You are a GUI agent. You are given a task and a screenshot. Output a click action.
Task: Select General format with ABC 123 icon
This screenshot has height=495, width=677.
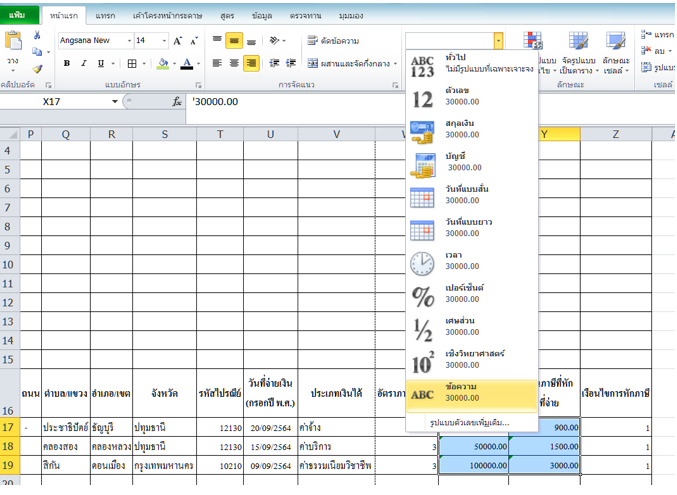(x=471, y=66)
